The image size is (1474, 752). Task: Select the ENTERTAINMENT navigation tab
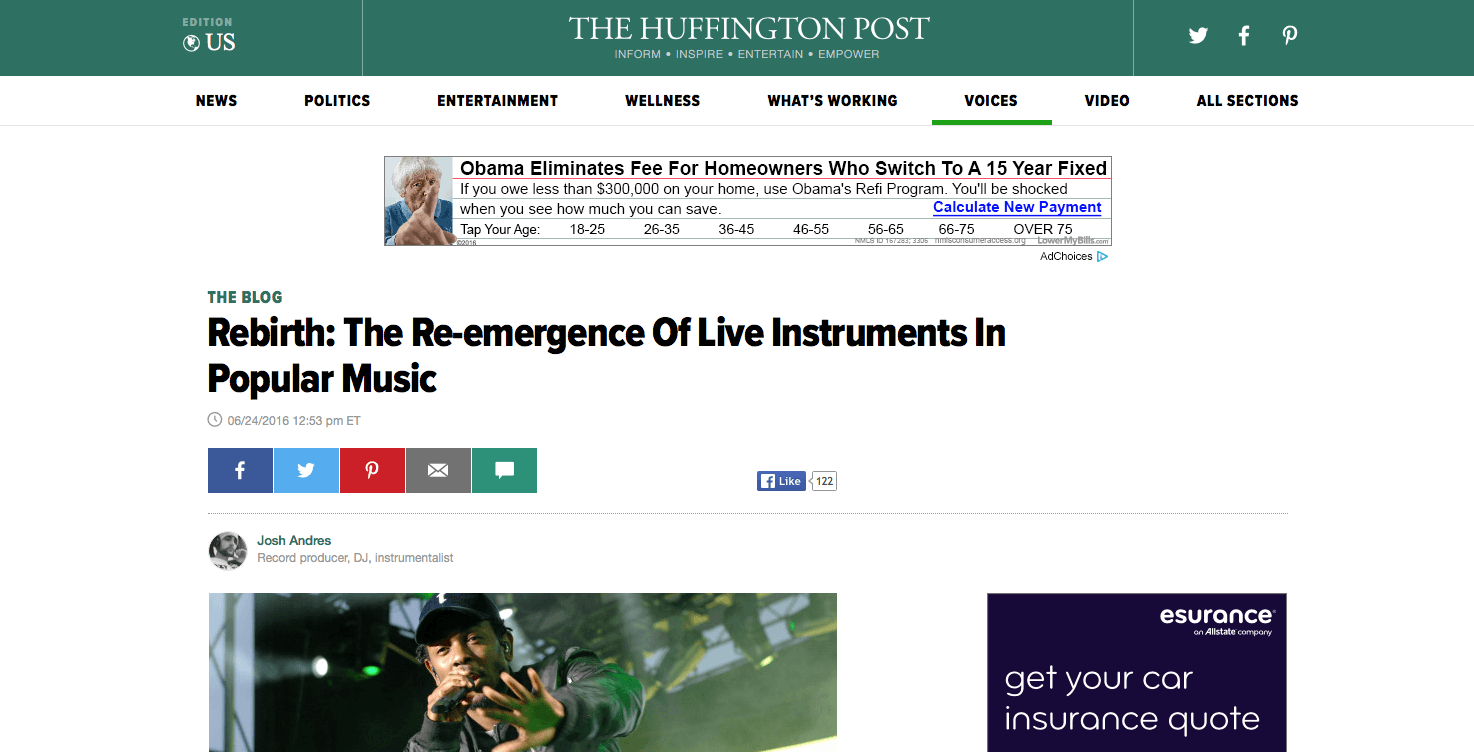coord(497,100)
